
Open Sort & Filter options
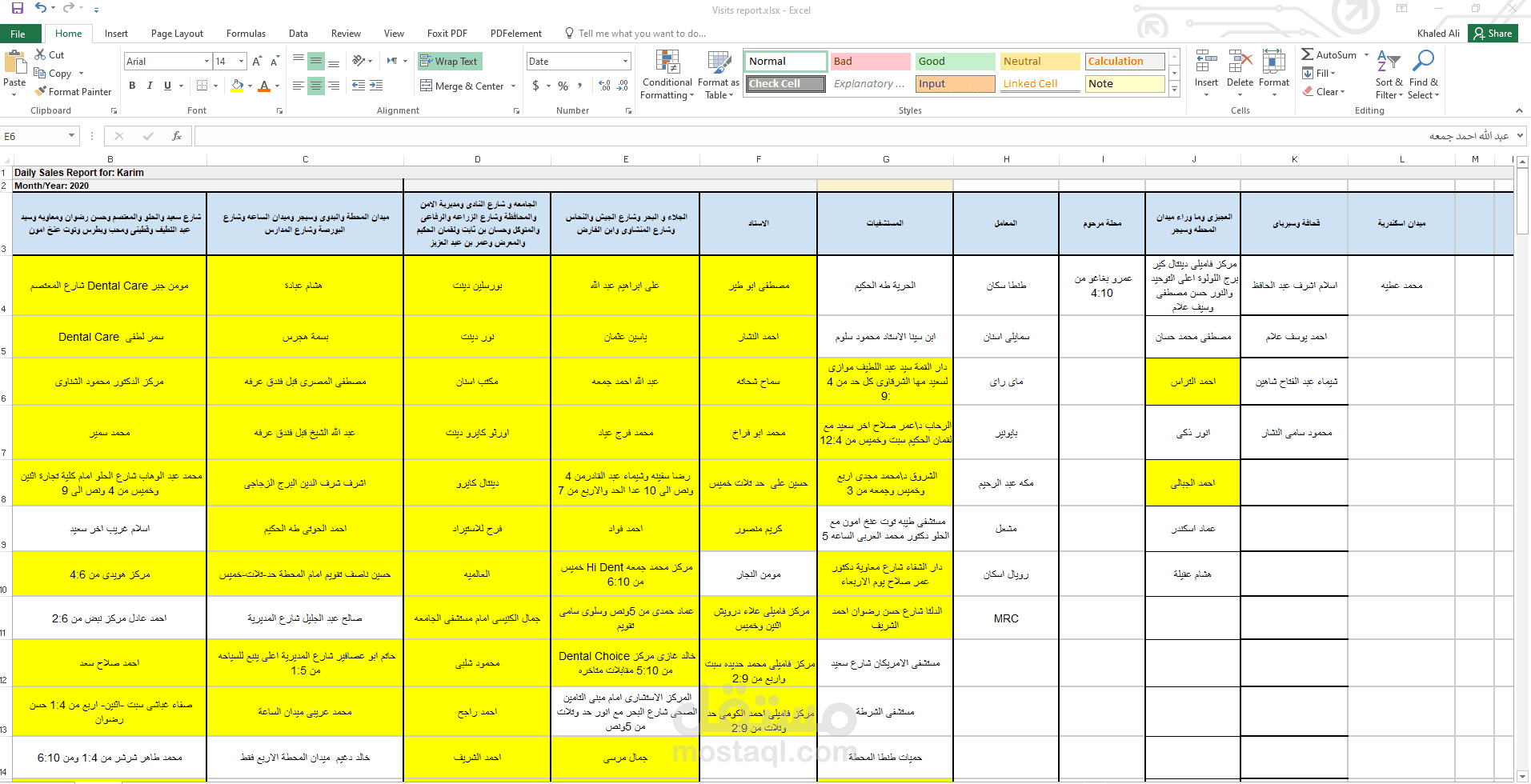pos(1389,74)
